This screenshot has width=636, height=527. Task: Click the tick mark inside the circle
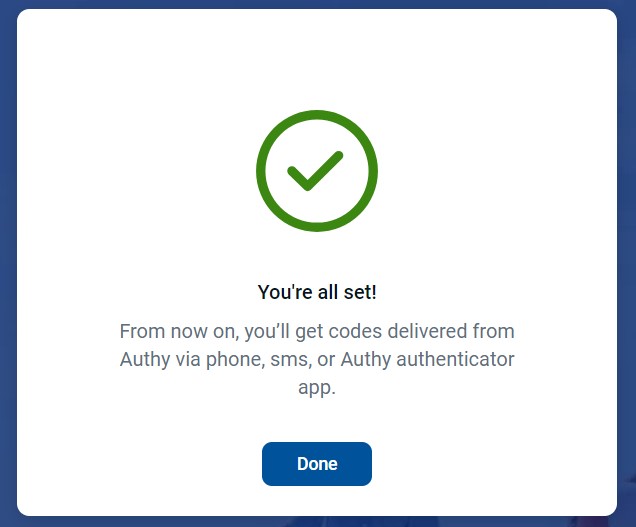click(315, 171)
